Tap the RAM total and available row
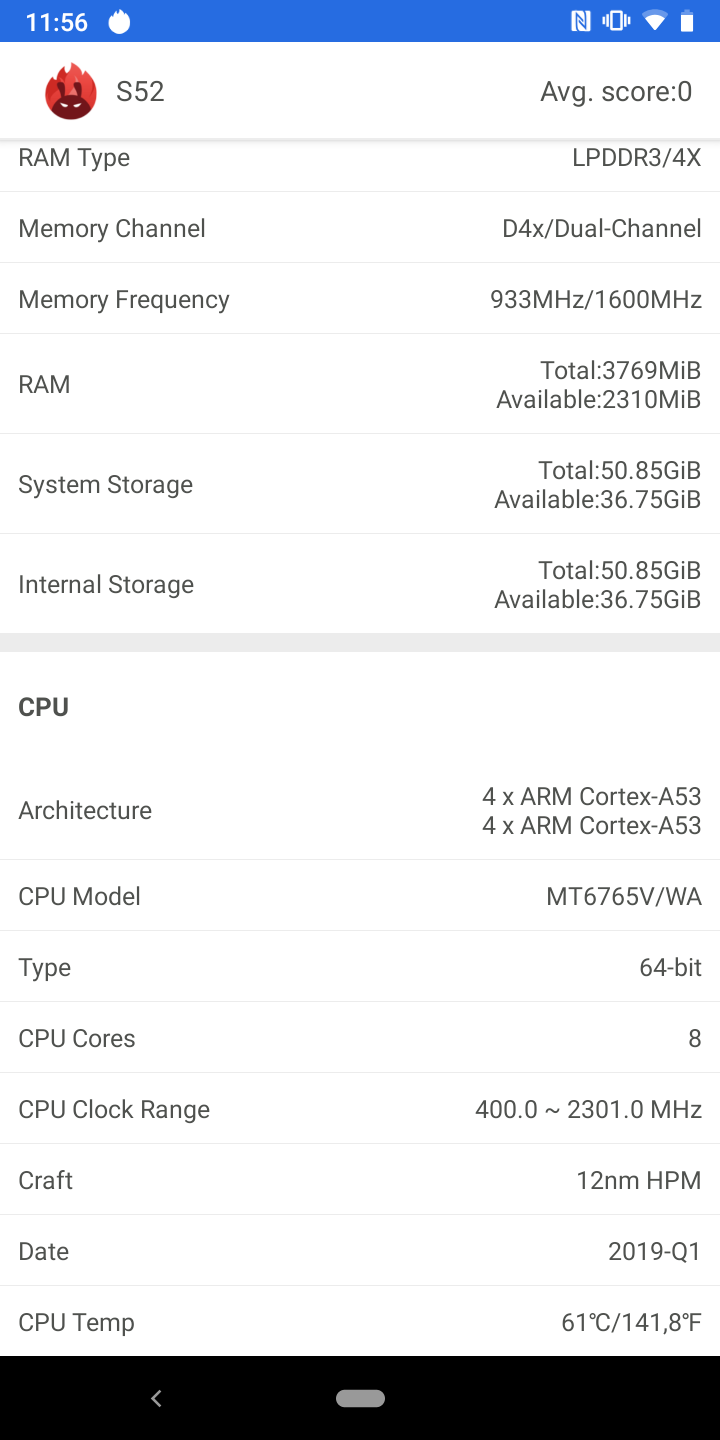 pyautogui.click(x=360, y=385)
